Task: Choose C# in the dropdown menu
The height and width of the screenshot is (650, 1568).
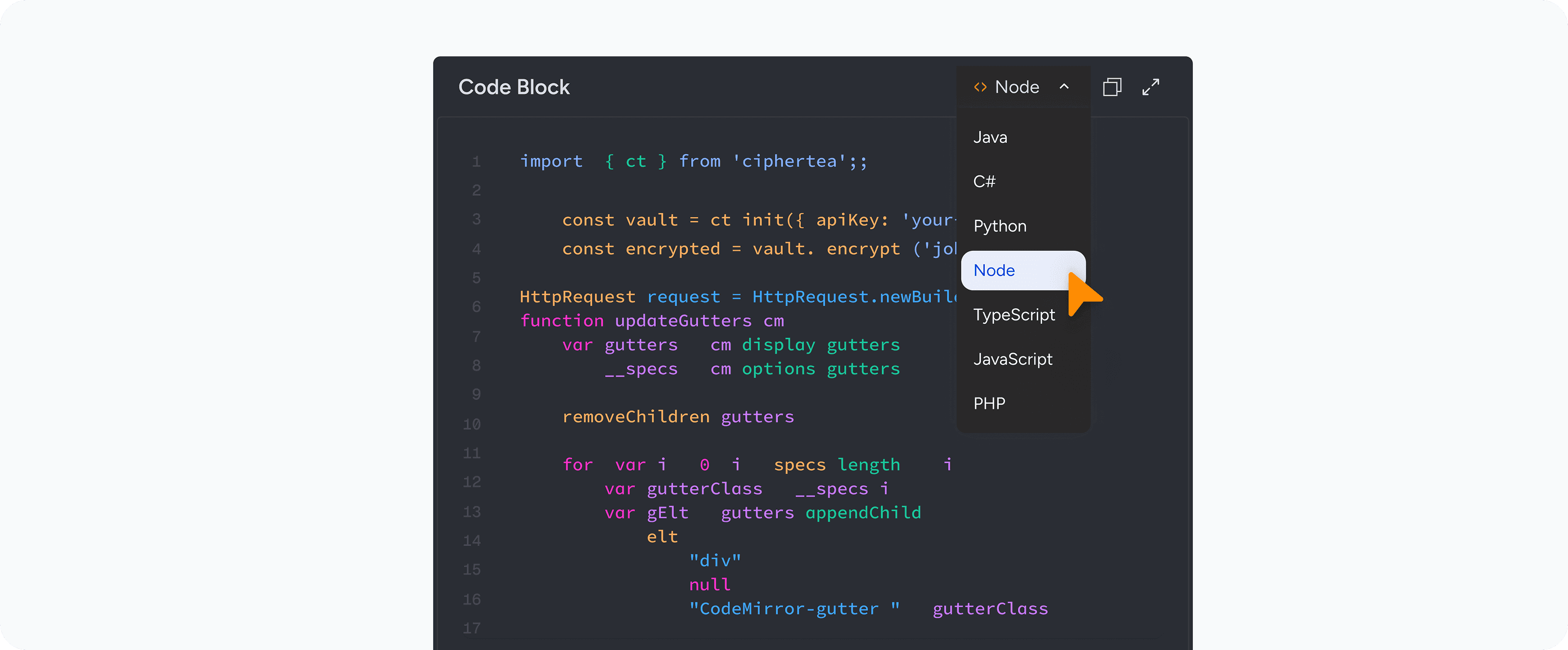Action: coord(984,182)
